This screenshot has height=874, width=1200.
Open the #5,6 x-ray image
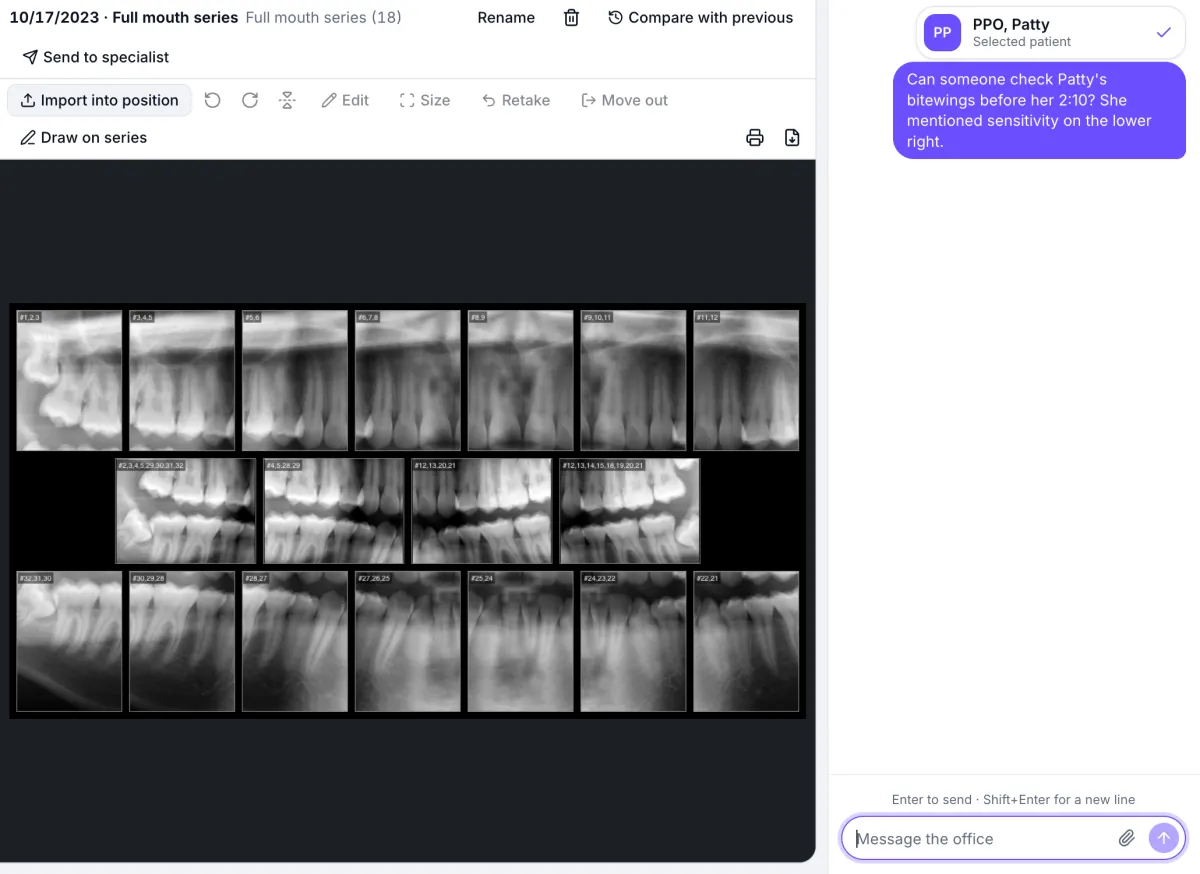(x=295, y=380)
